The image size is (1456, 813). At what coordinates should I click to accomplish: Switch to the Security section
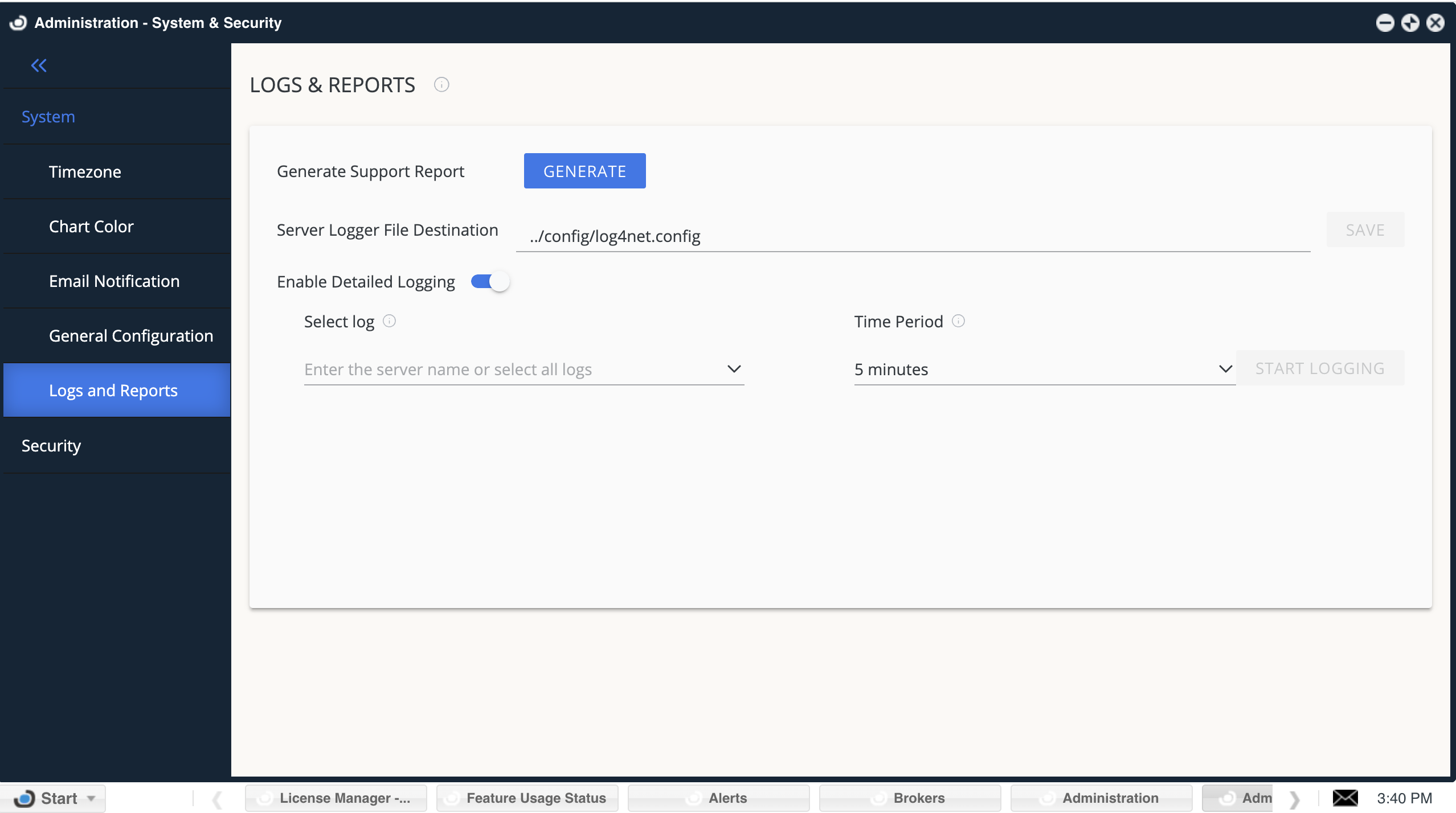tap(51, 445)
